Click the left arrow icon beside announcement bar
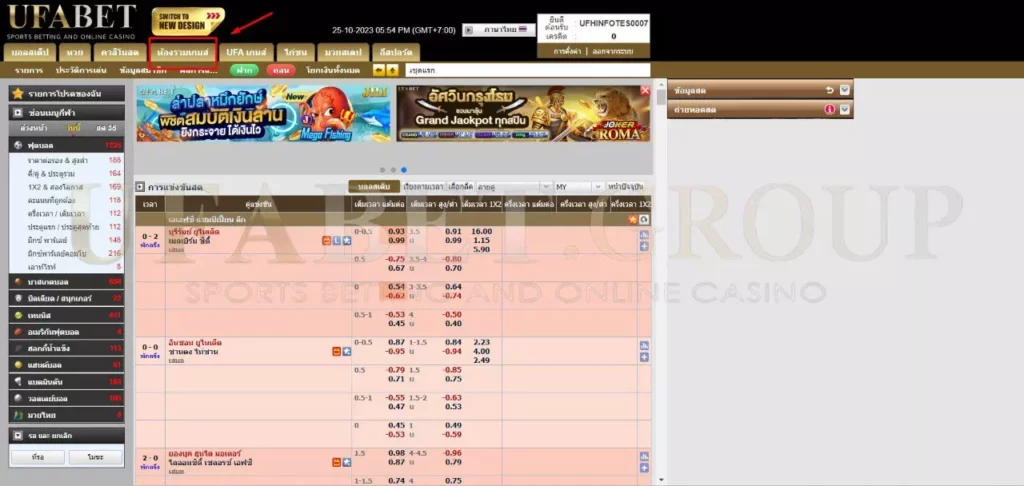Screen dimensions: 1024x486 tap(379, 70)
